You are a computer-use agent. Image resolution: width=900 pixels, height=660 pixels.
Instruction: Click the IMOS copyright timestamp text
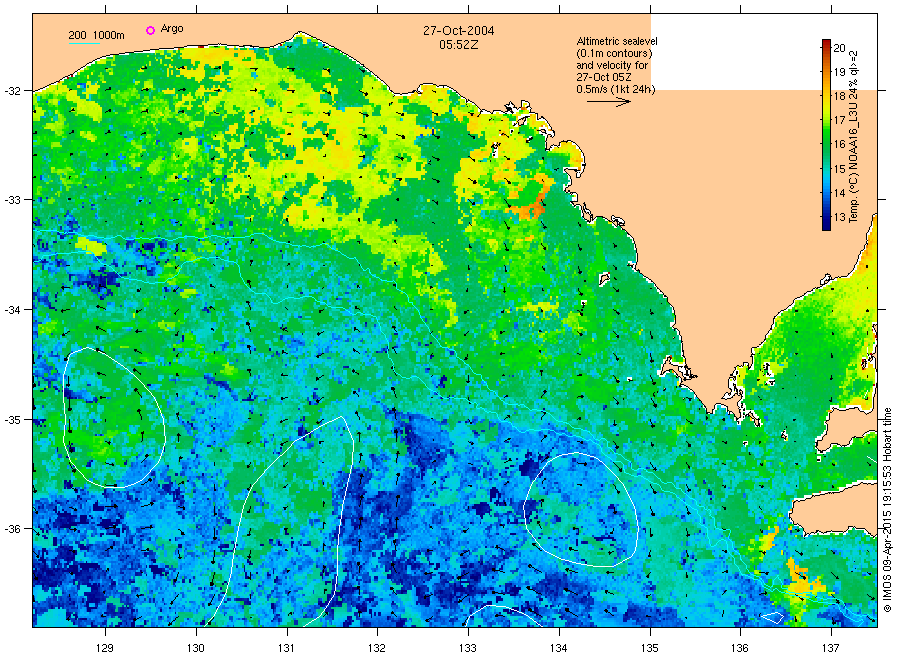[x=887, y=510]
